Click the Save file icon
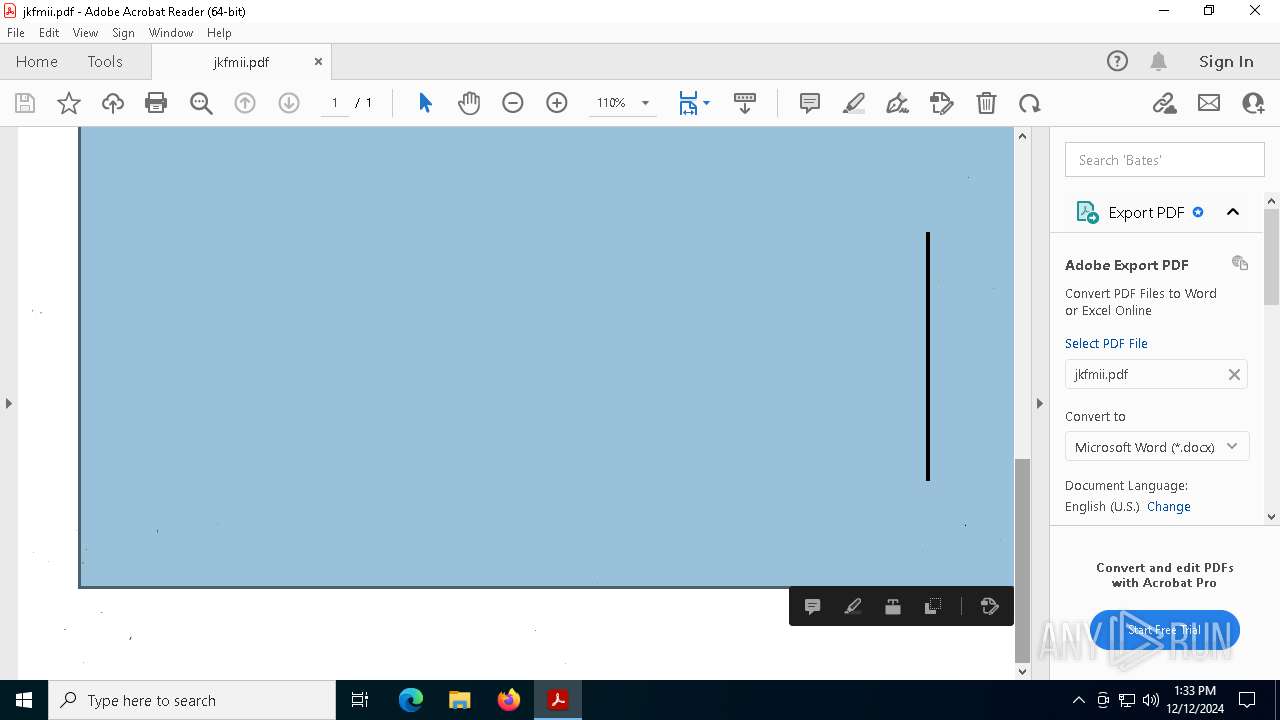The width and height of the screenshot is (1280, 720). (x=25, y=103)
